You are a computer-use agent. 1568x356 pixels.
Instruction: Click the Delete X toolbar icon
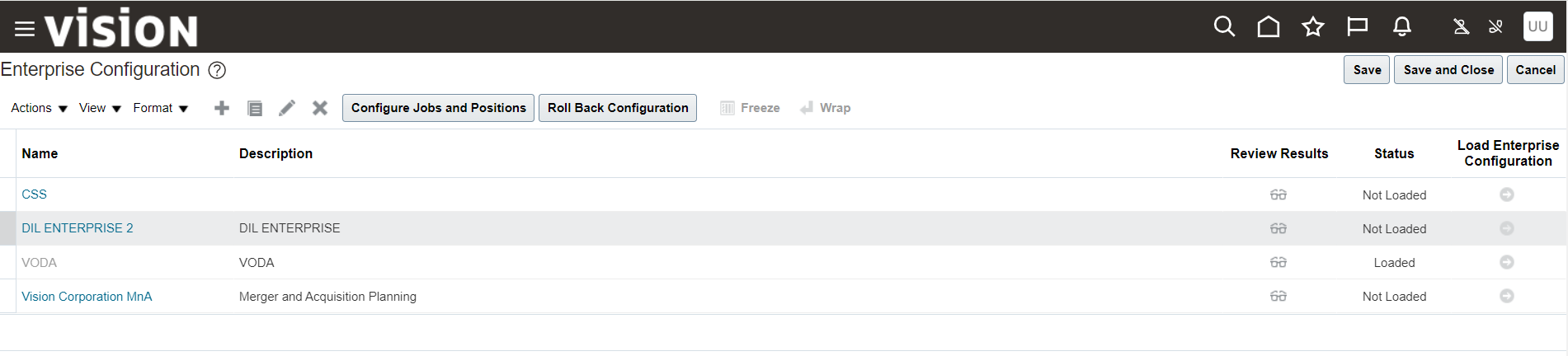(x=320, y=108)
